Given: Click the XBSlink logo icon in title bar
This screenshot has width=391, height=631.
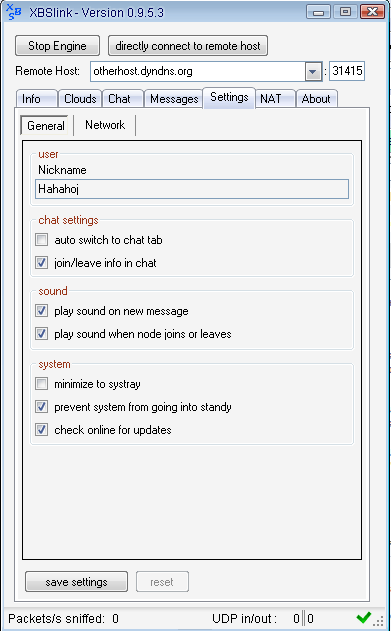Looking at the screenshot, I should coord(13,12).
